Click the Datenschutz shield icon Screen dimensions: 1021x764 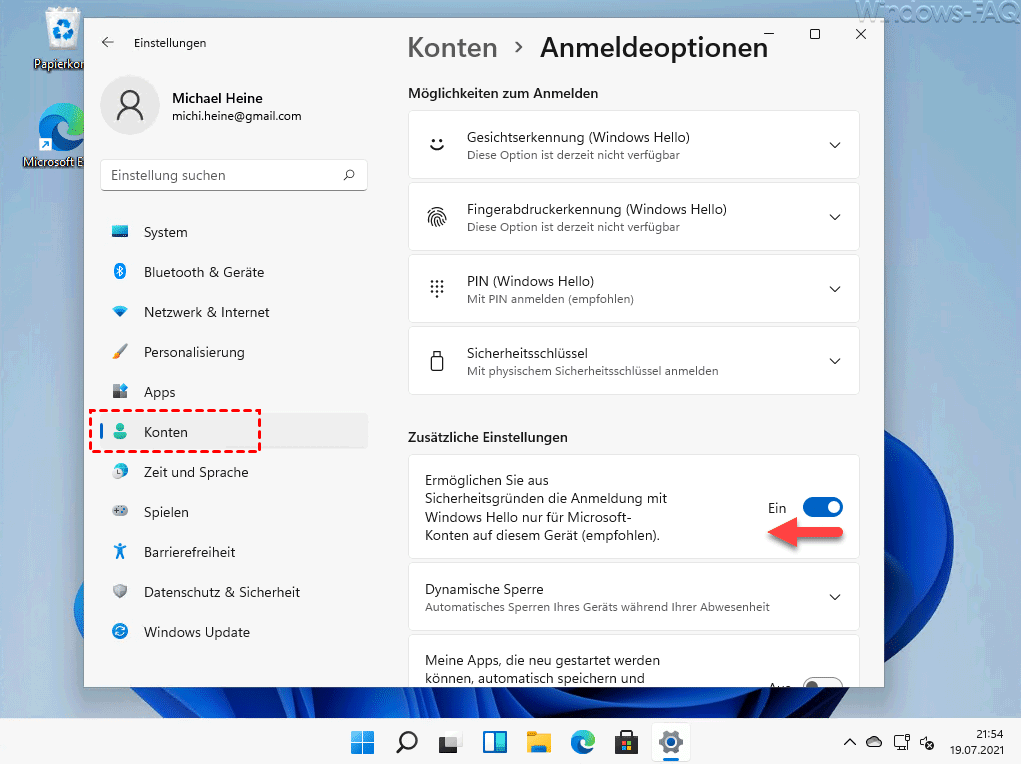tap(120, 591)
